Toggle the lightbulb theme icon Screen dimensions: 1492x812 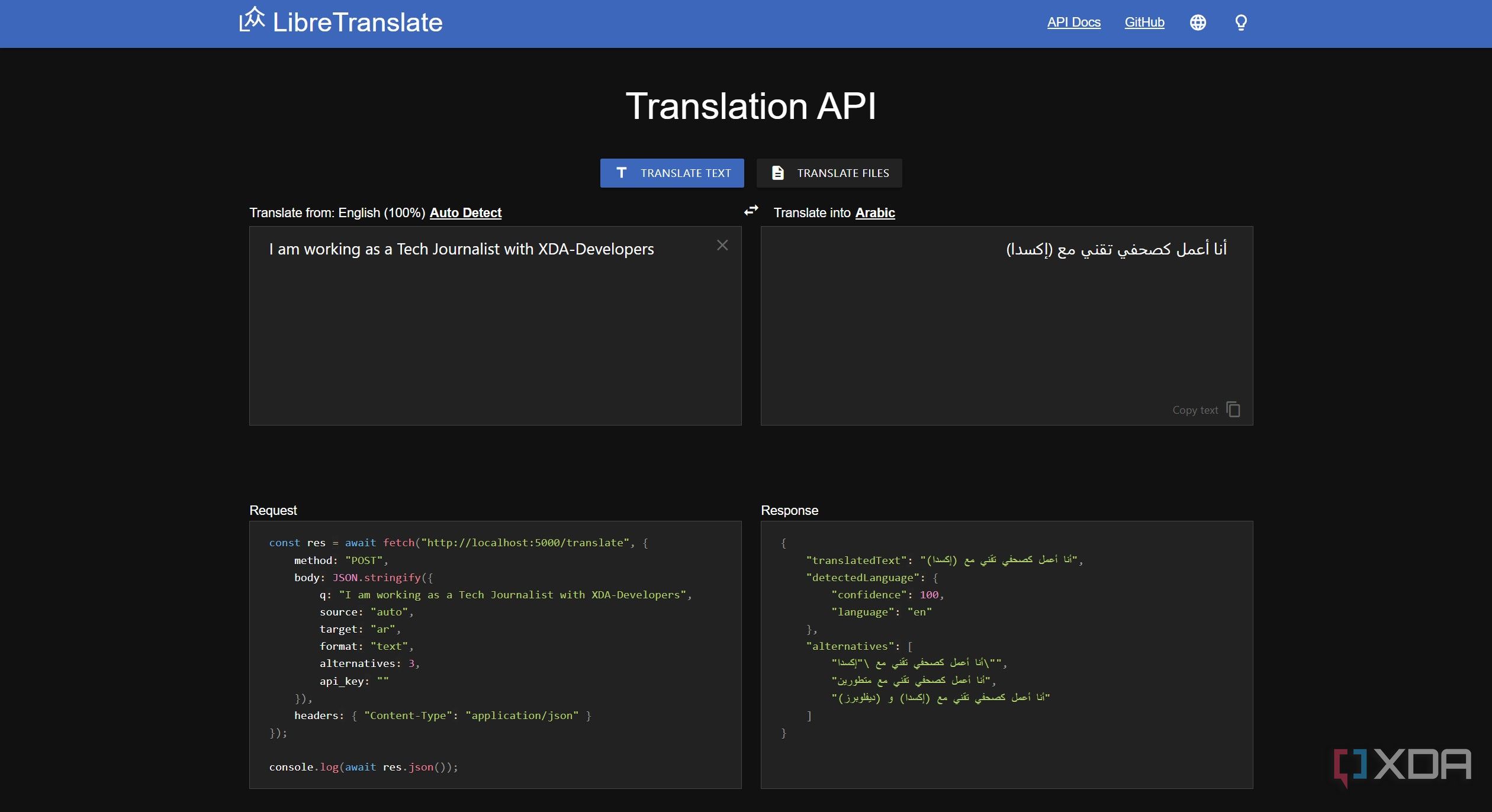pos(1241,22)
